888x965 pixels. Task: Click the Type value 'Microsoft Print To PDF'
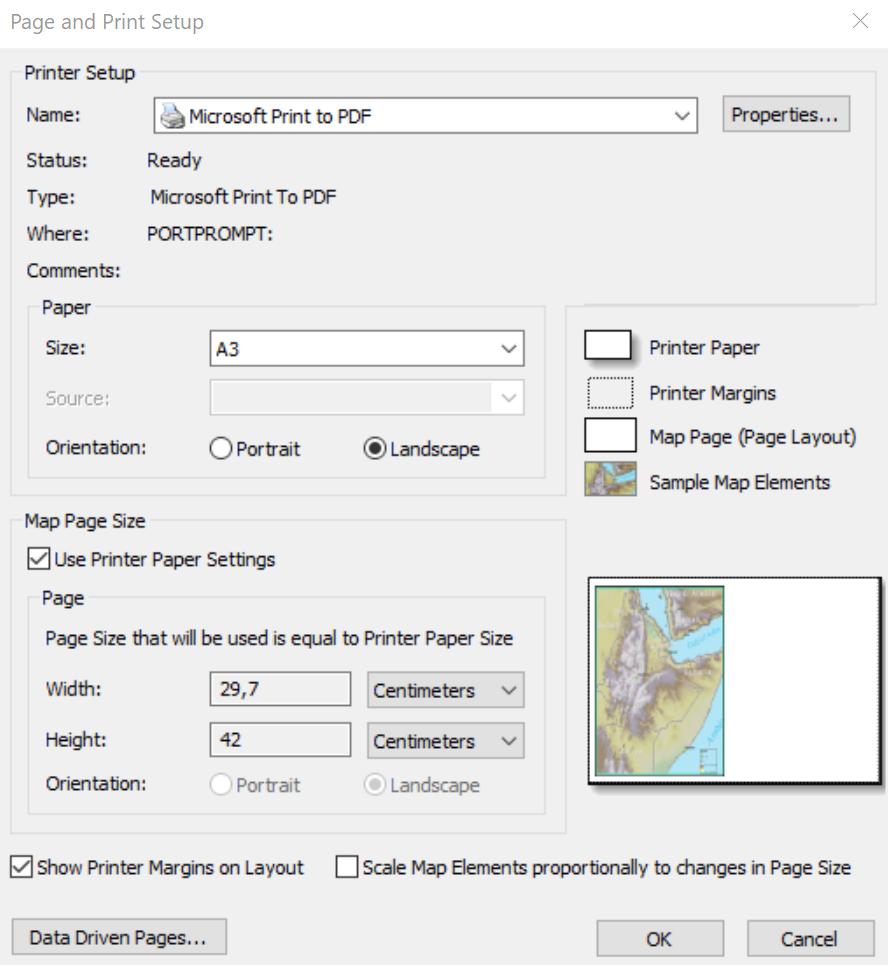pyautogui.click(x=243, y=197)
